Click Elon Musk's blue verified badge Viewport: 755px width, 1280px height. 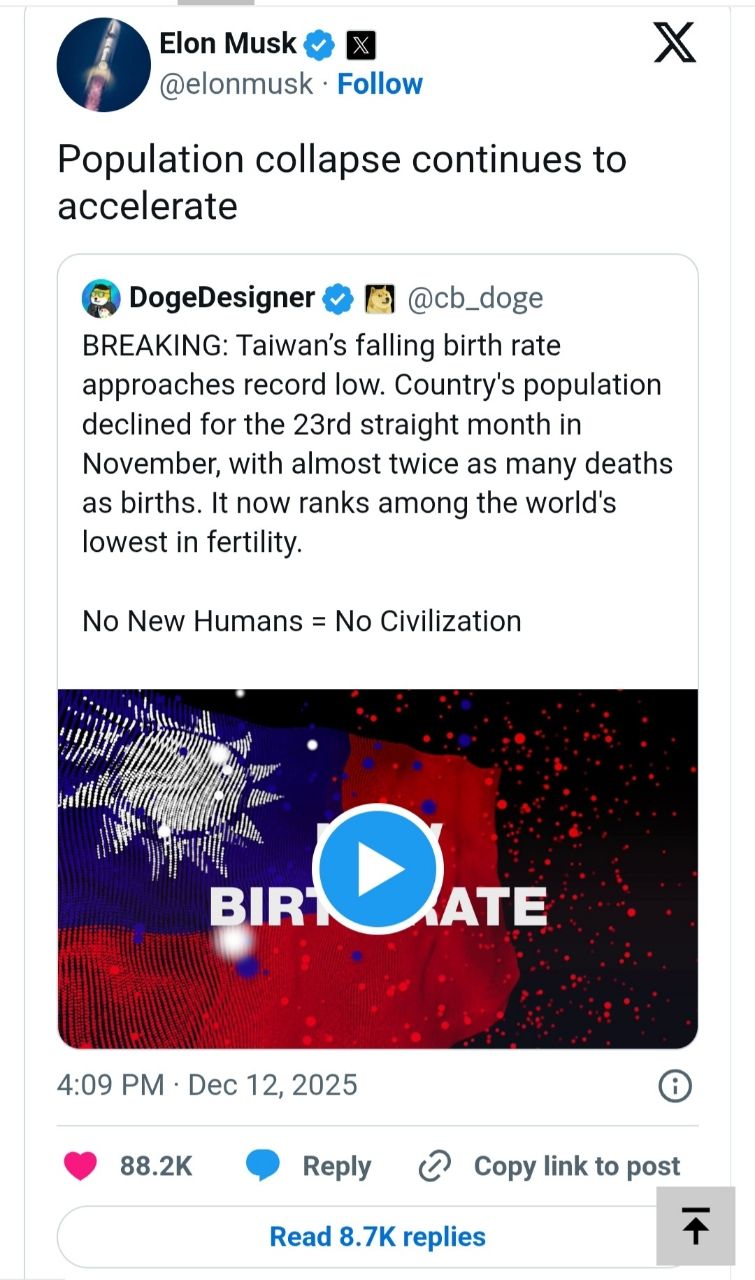pyautogui.click(x=320, y=45)
